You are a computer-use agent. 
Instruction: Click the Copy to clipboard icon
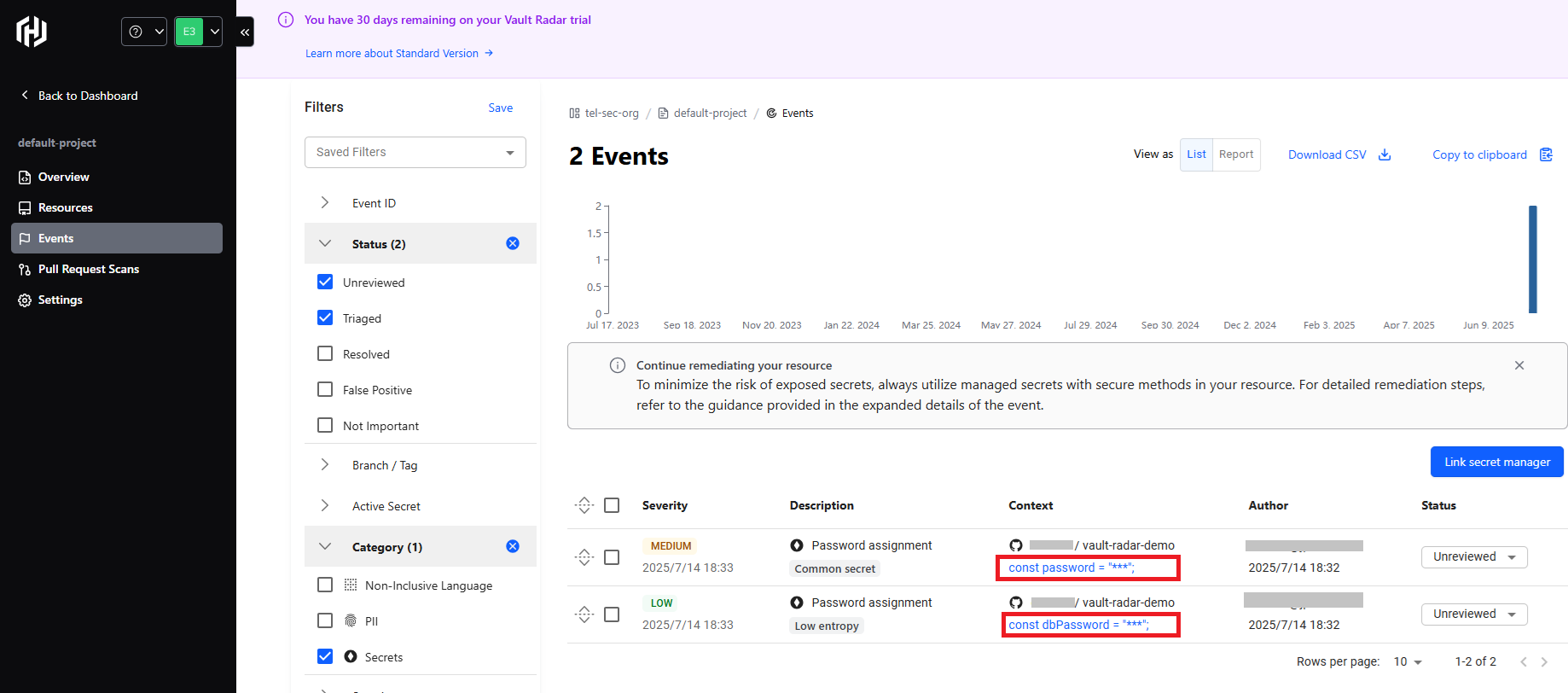click(1546, 154)
